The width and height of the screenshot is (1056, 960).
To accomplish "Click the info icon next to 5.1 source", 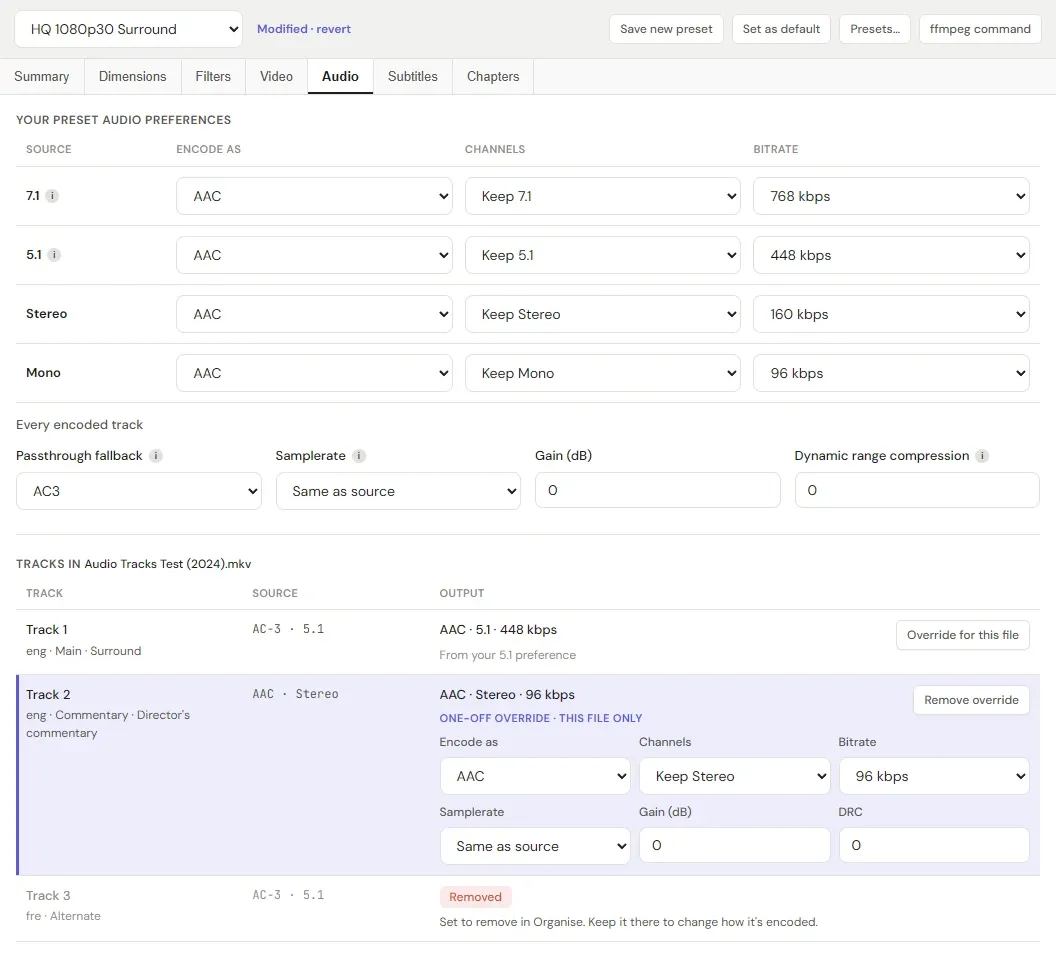I will point(54,255).
